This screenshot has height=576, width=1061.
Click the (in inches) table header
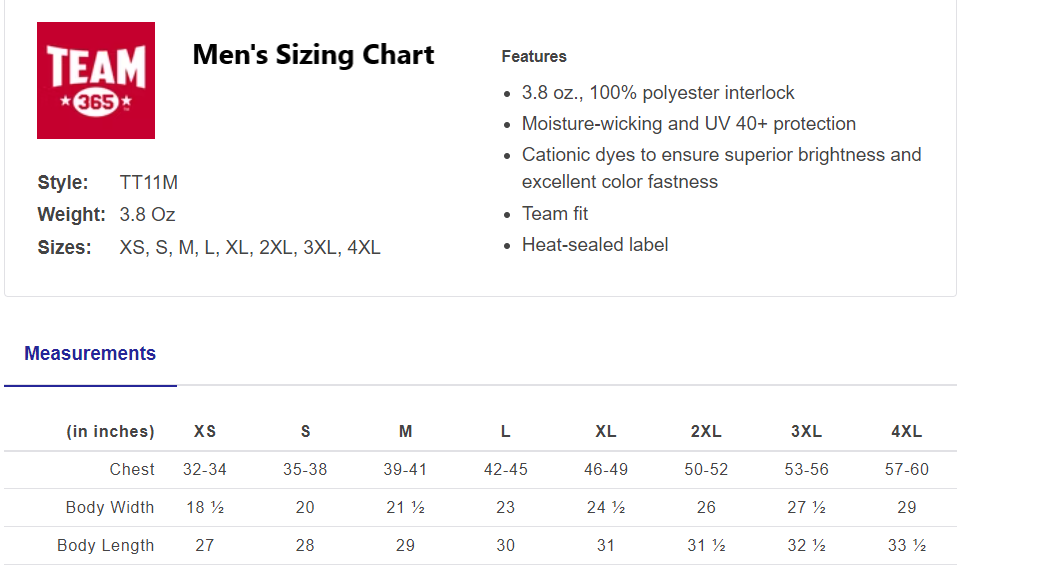[110, 432]
